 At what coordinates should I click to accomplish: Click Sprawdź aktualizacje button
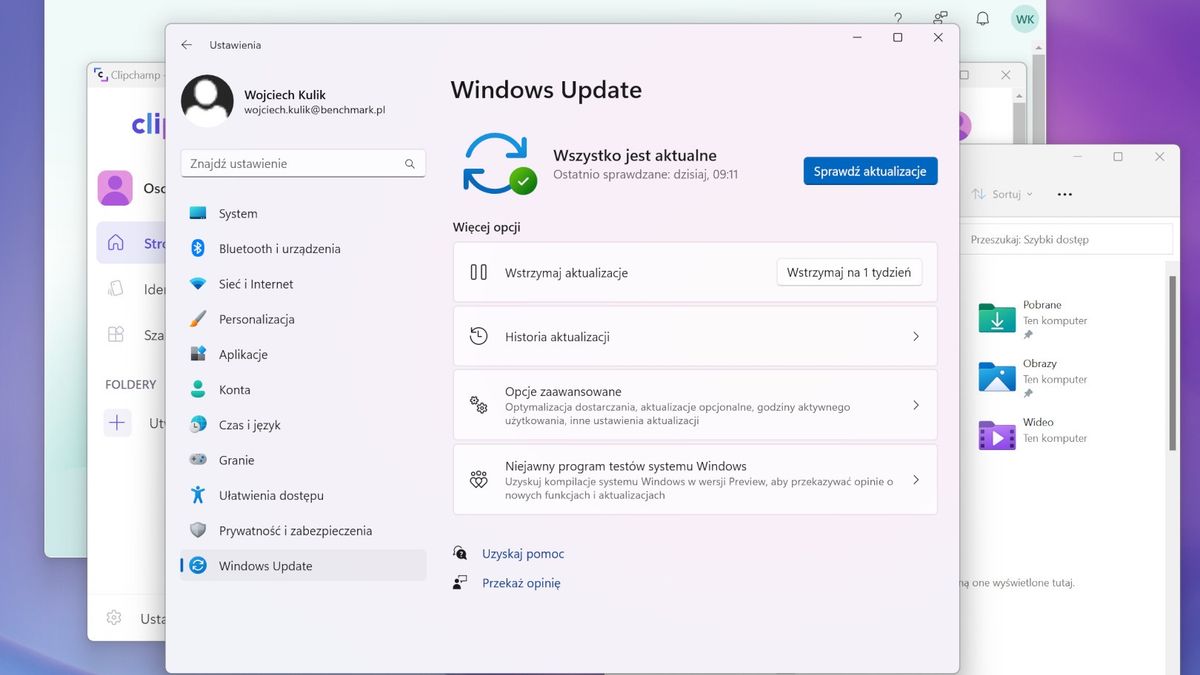click(x=870, y=171)
